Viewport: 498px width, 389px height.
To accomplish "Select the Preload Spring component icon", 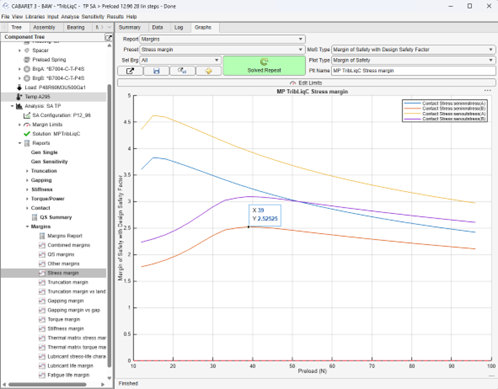I will coord(27,60).
